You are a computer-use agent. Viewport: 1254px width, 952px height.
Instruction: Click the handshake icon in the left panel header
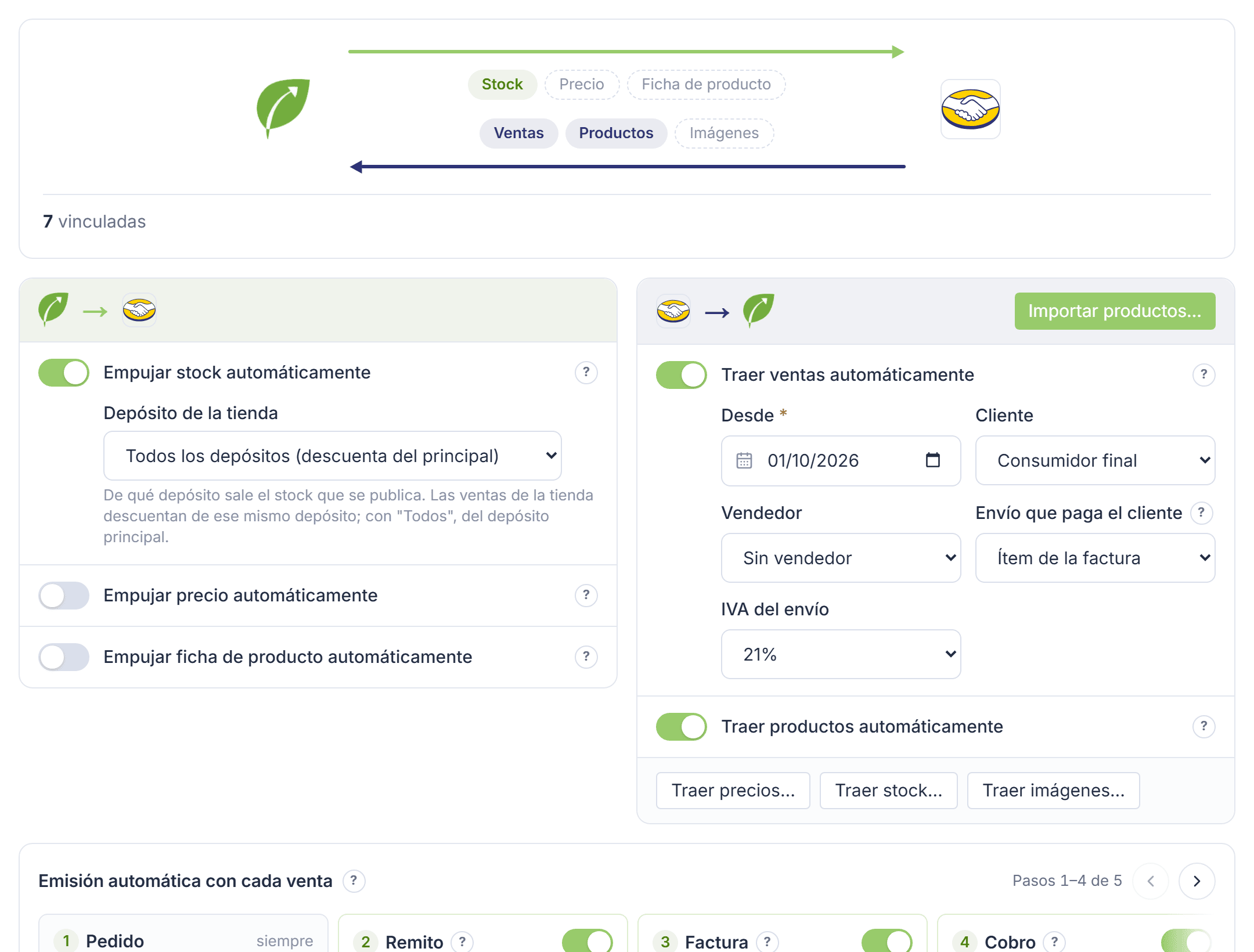[139, 310]
